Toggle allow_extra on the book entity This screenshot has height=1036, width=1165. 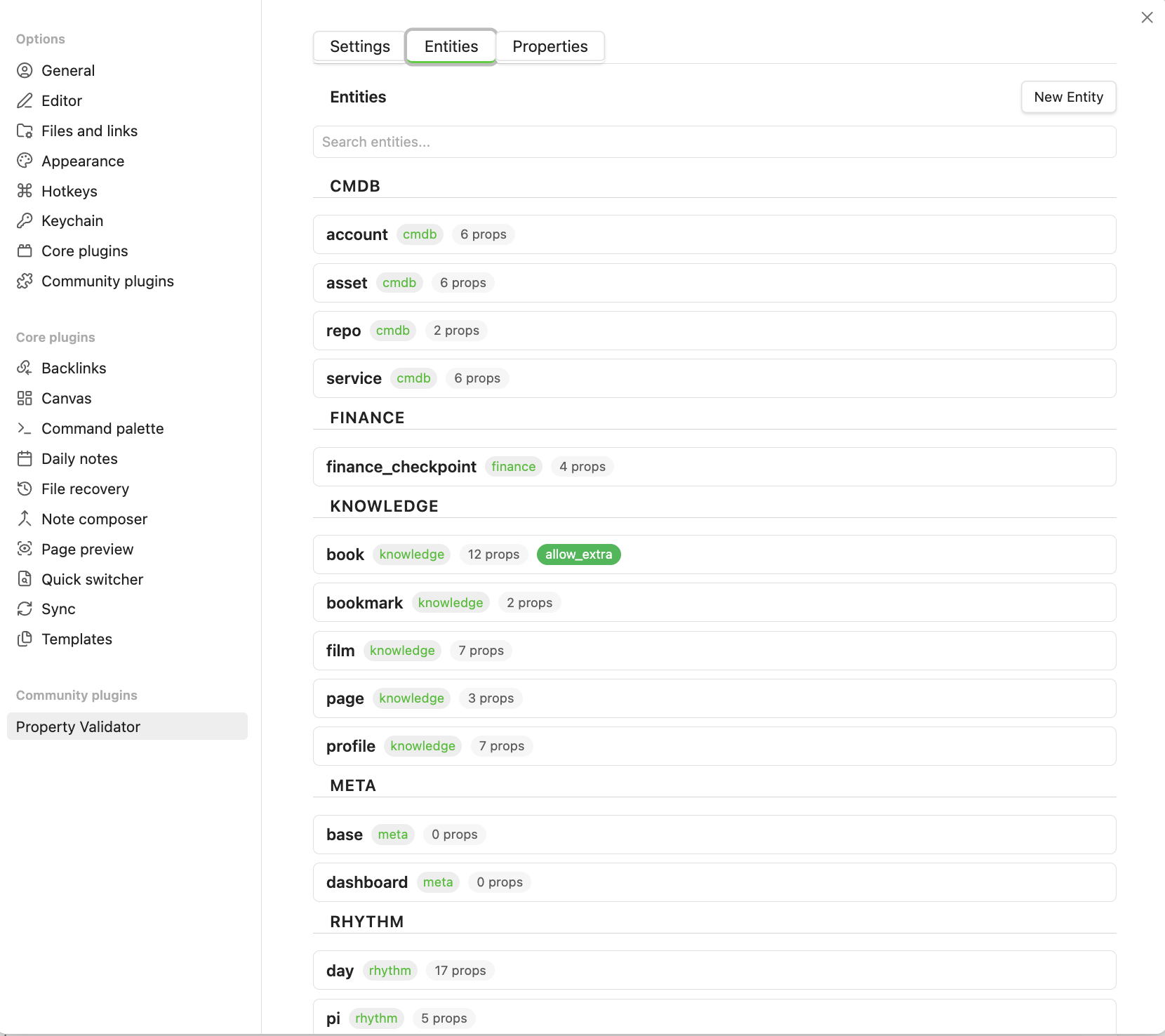[x=578, y=554]
